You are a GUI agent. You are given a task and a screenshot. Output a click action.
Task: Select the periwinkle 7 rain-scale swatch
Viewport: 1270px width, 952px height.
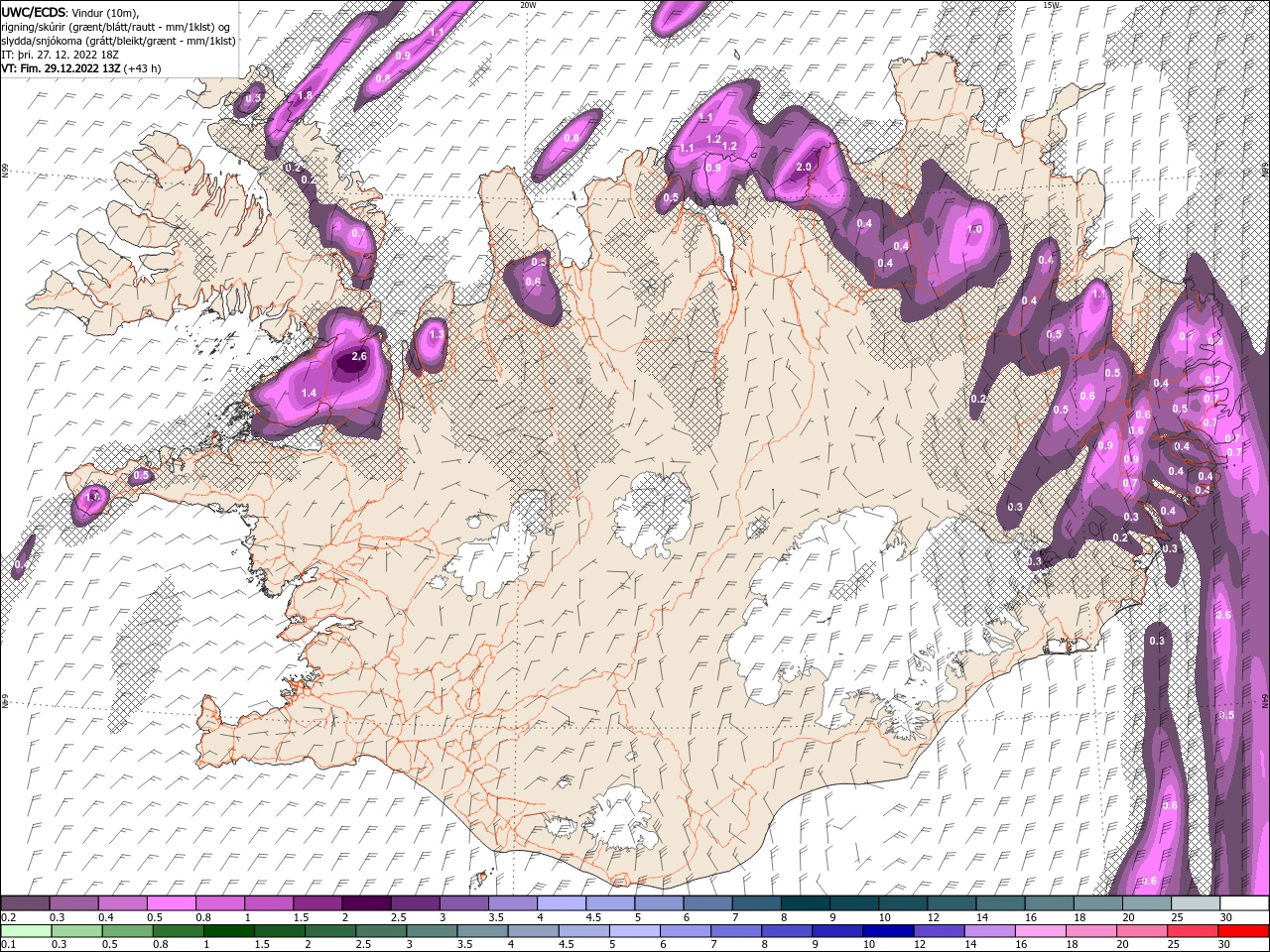coord(737,931)
